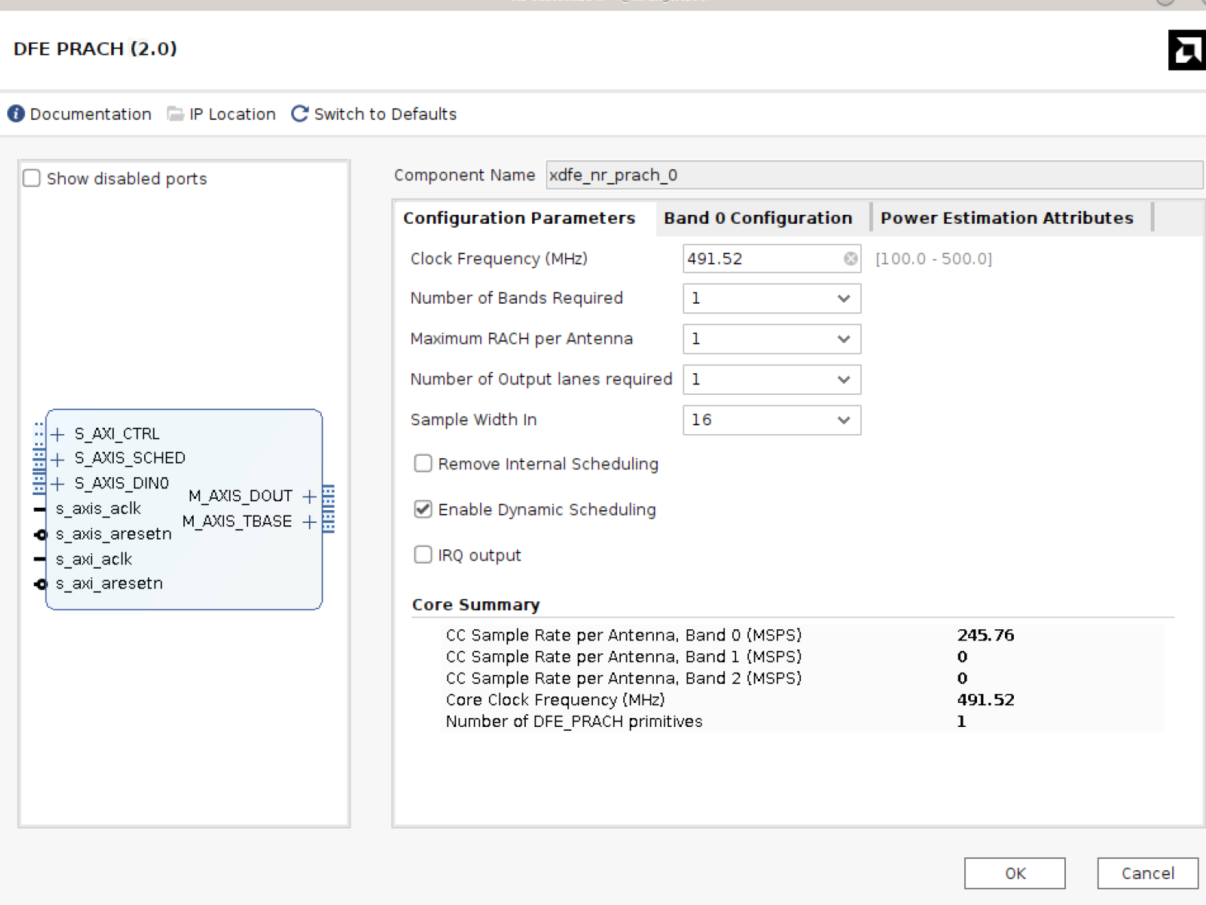1206x905 pixels.
Task: Click the IP Location folder icon
Action: coord(176,114)
